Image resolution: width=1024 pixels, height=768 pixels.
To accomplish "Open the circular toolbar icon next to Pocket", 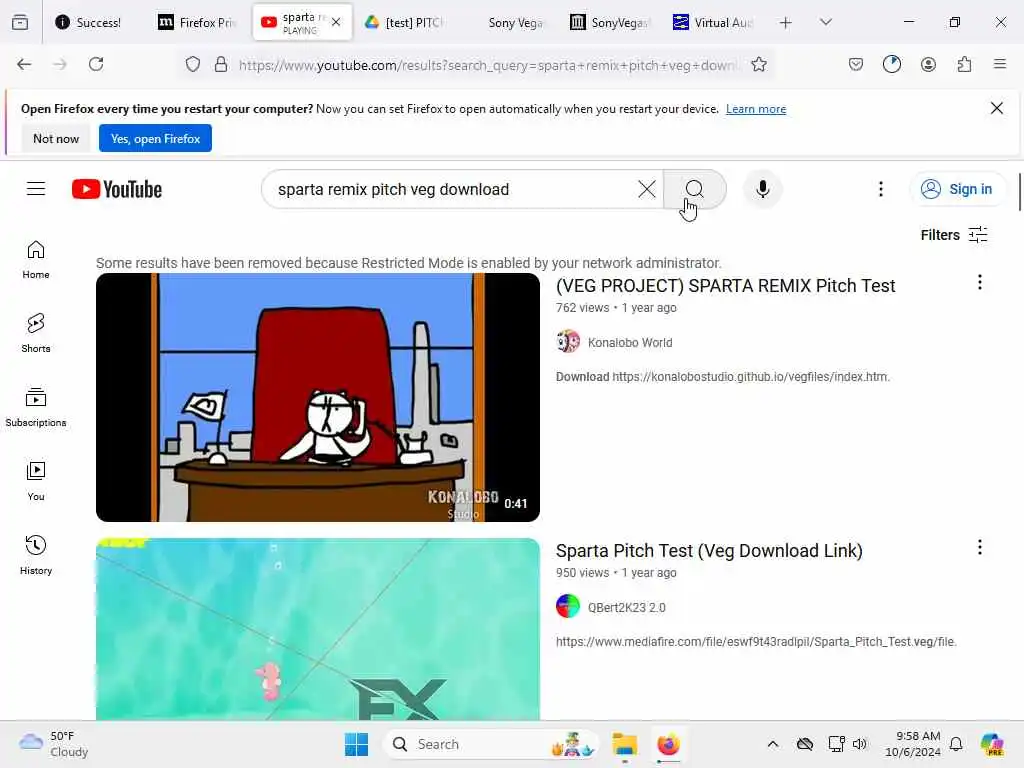I will pyautogui.click(x=891, y=64).
